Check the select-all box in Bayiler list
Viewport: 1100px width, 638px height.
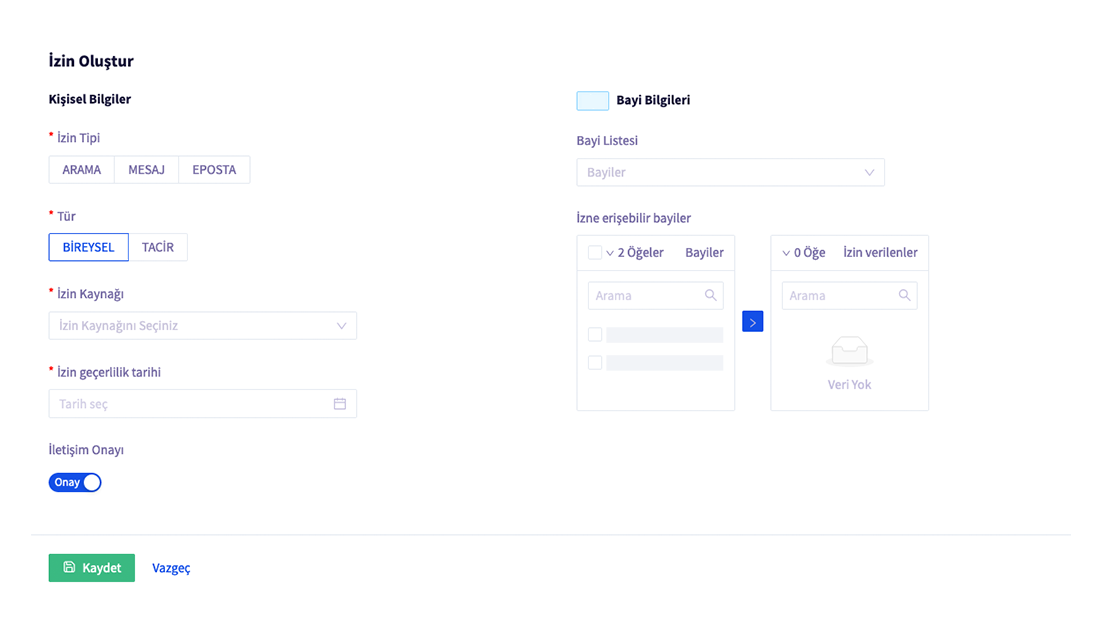coord(595,253)
